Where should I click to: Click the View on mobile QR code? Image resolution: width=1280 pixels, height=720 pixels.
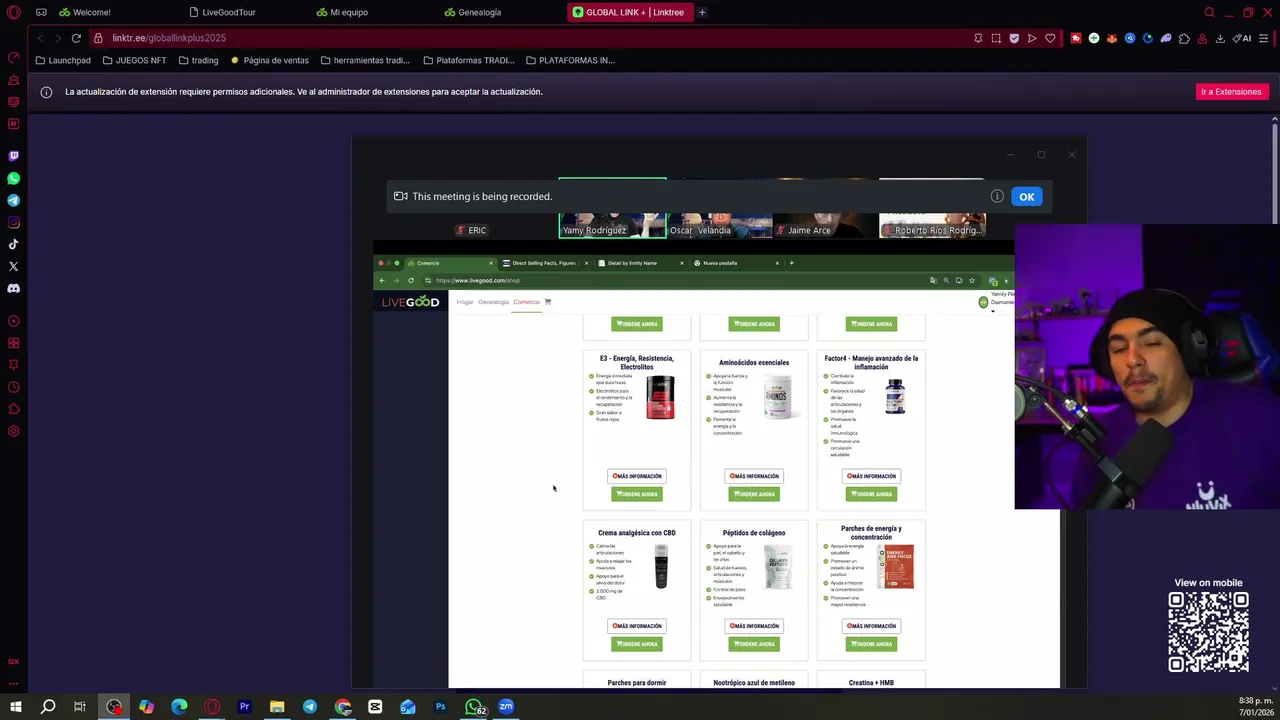1208,632
